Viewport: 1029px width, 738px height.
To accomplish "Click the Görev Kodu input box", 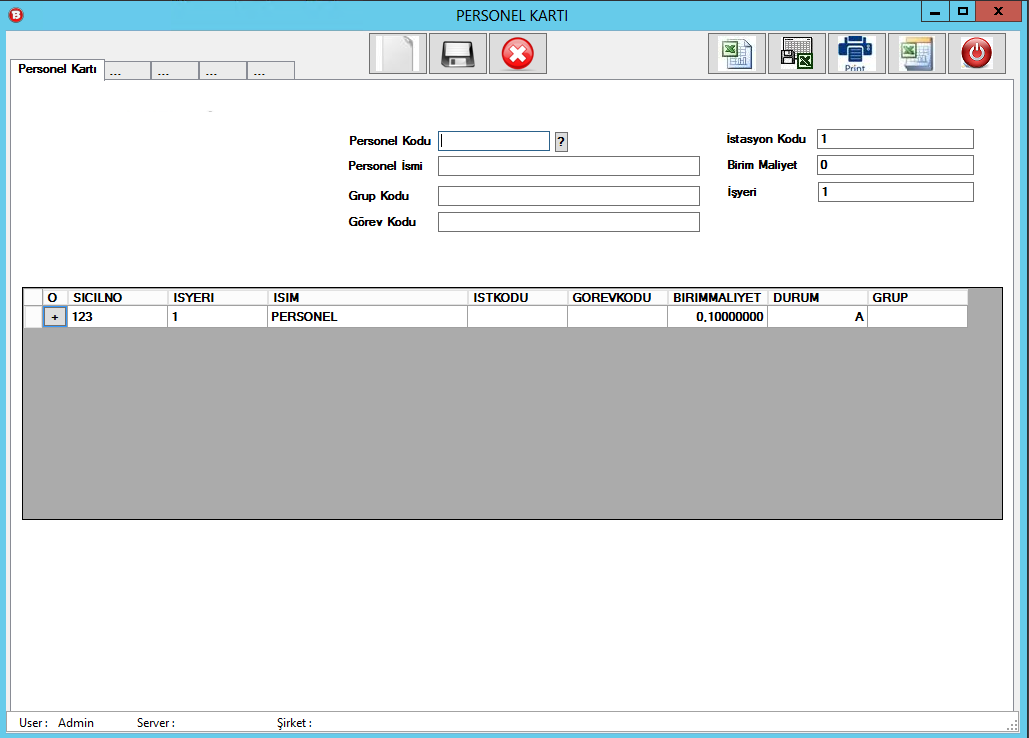I will point(568,222).
